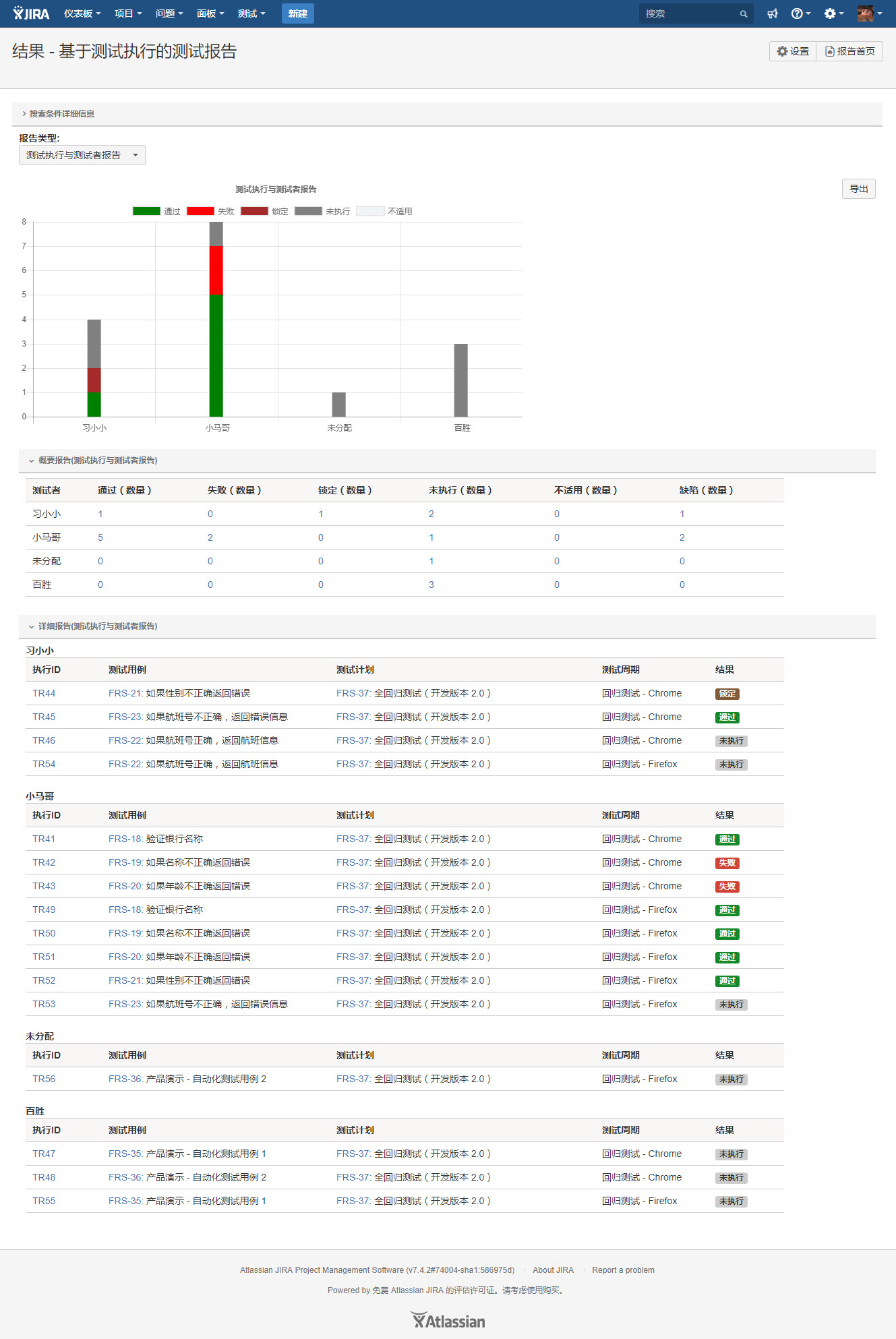Open execution TR41
This screenshot has height=1339, width=896.
click(44, 839)
